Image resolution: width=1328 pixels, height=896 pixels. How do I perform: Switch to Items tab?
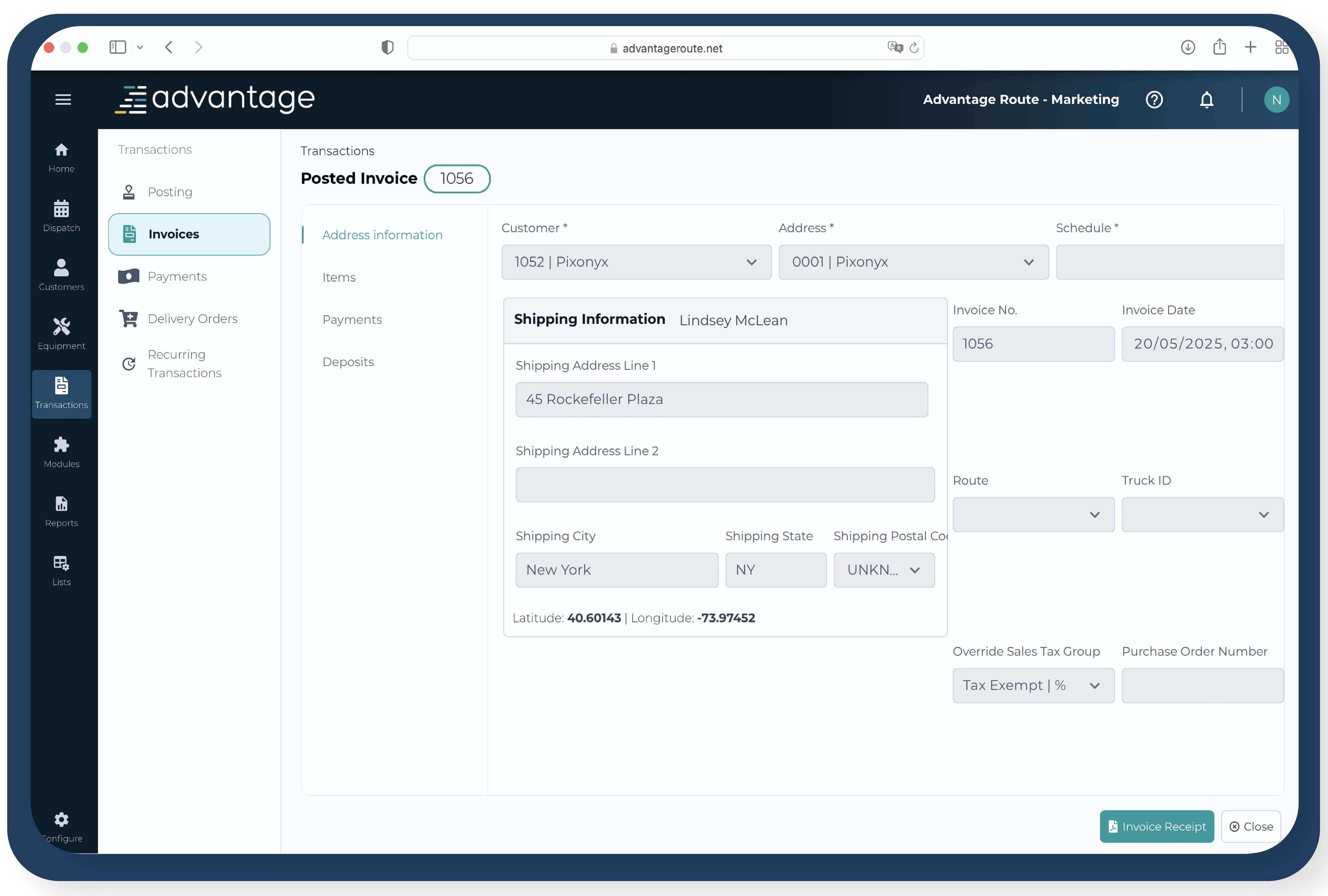pyautogui.click(x=339, y=277)
